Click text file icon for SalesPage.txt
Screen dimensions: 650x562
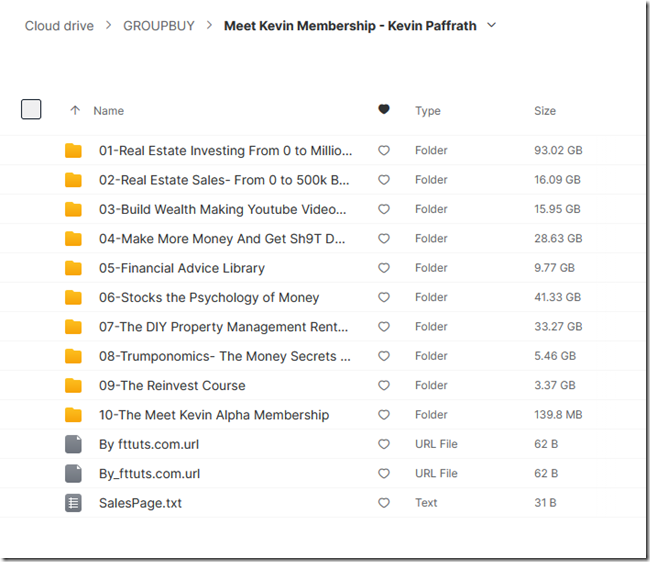point(73,503)
